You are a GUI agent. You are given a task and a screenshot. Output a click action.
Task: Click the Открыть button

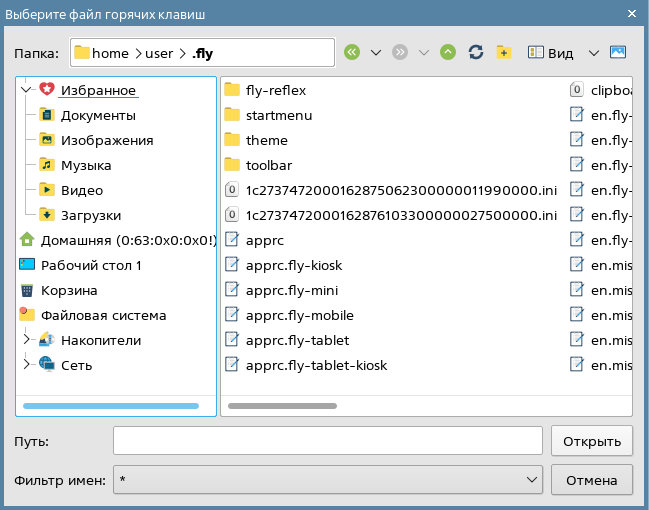tap(592, 441)
